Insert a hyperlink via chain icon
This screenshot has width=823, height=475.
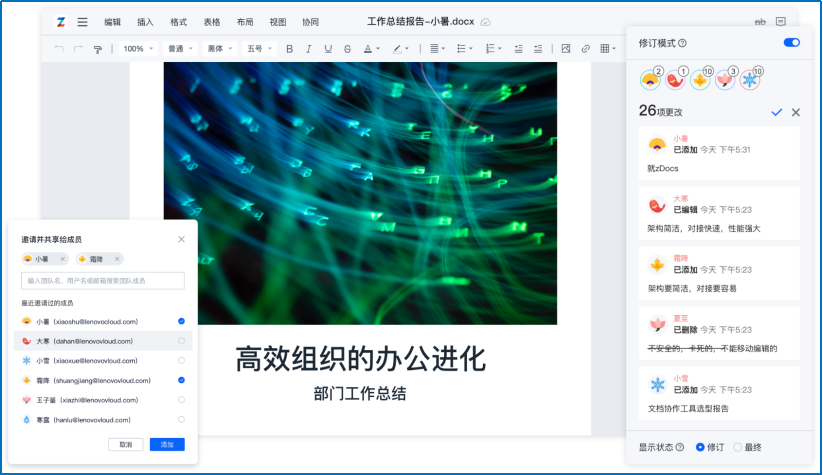[585, 49]
